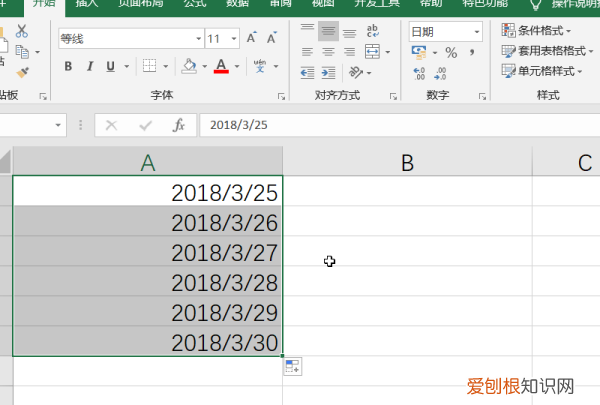Apply percent style
The height and width of the screenshot is (405, 600).
(451, 52)
